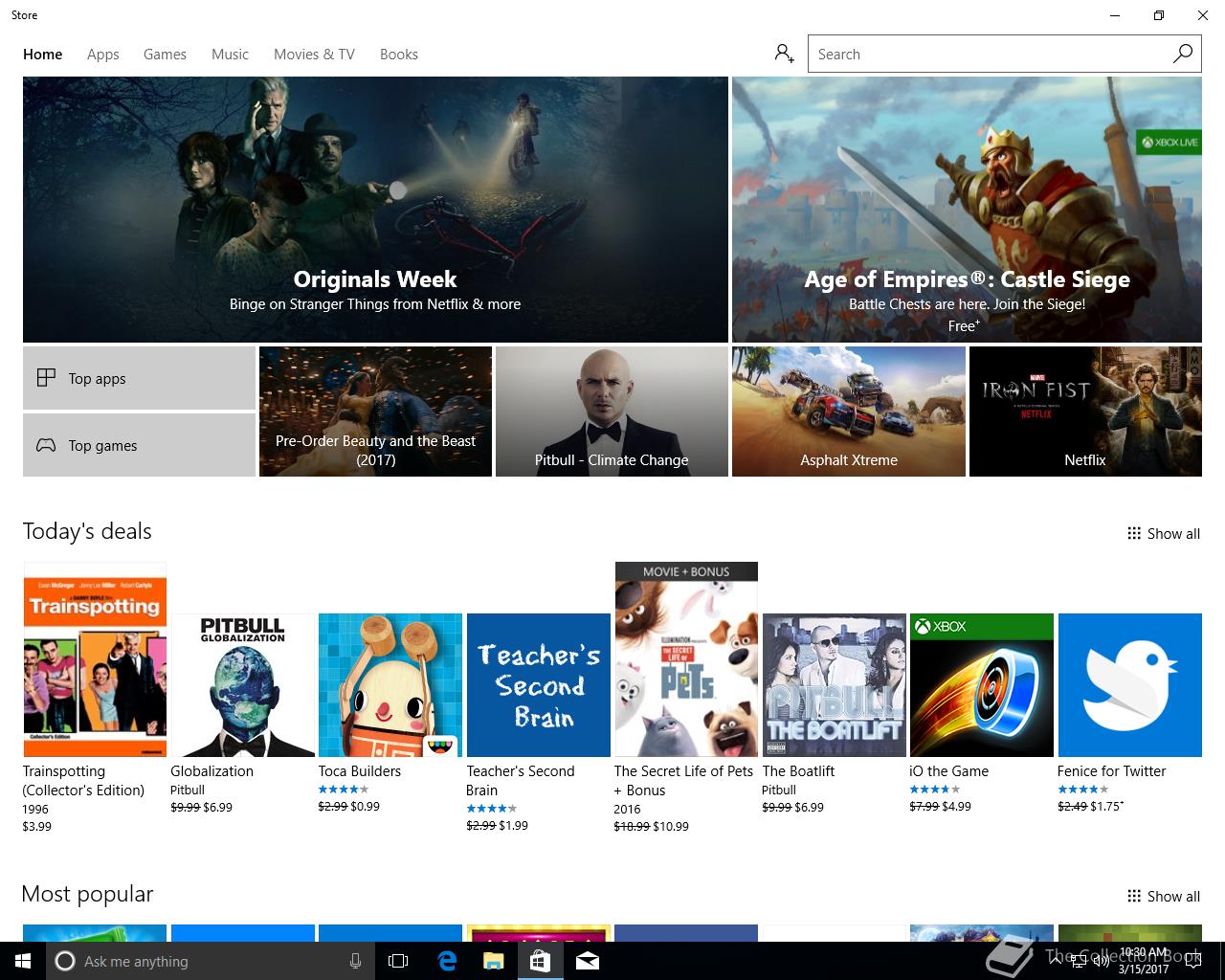The width and height of the screenshot is (1225, 980).
Task: Click the Top games button
Action: coord(139,445)
